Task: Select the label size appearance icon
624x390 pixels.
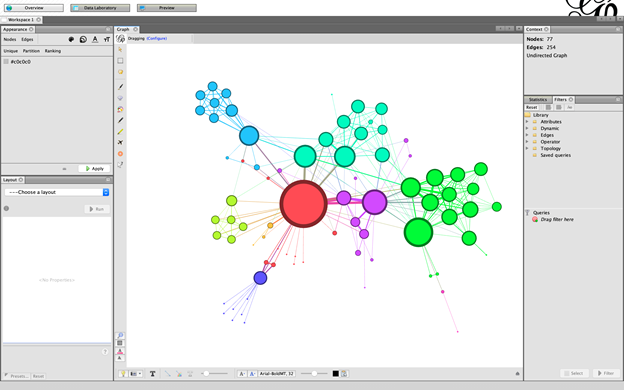Action: (x=107, y=39)
